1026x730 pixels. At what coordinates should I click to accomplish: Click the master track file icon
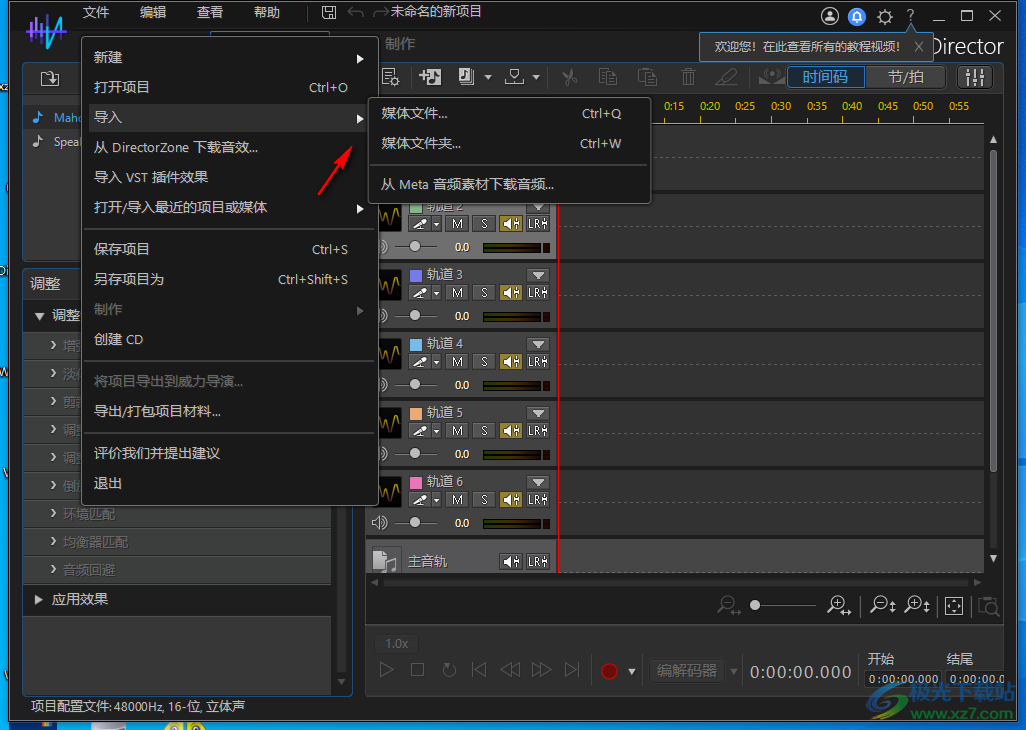point(384,561)
